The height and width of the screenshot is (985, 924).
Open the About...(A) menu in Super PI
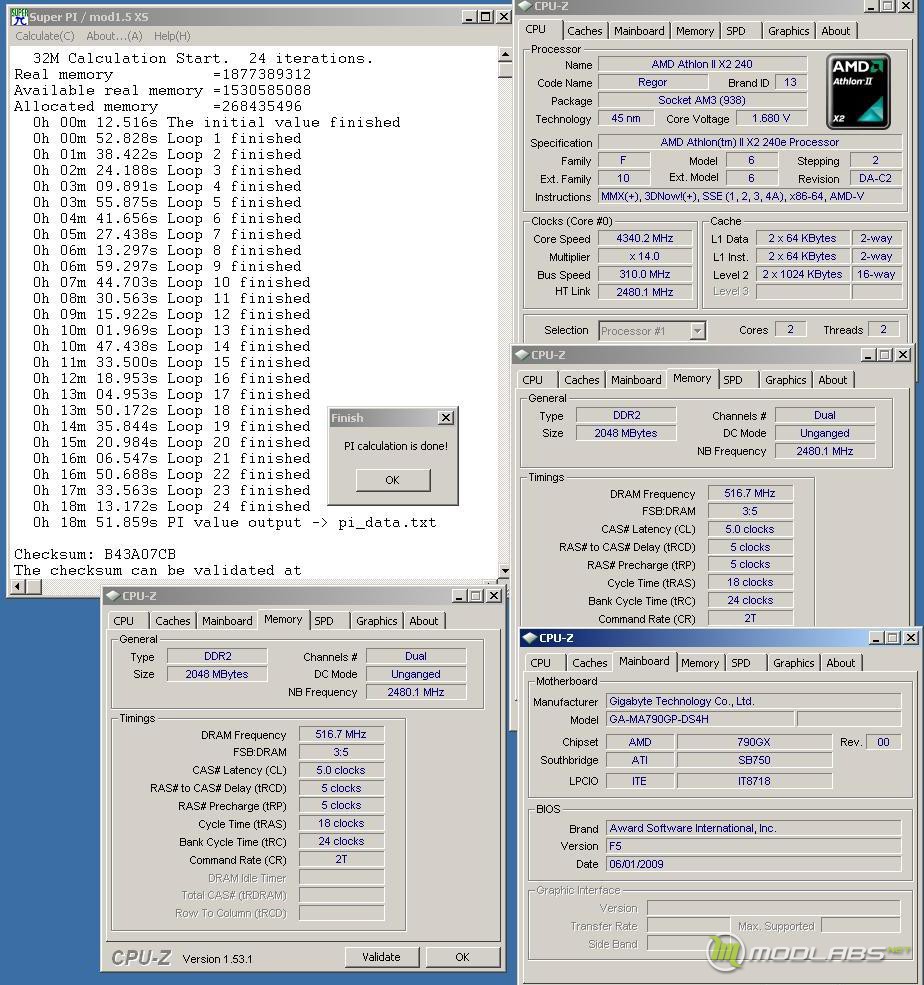point(114,36)
